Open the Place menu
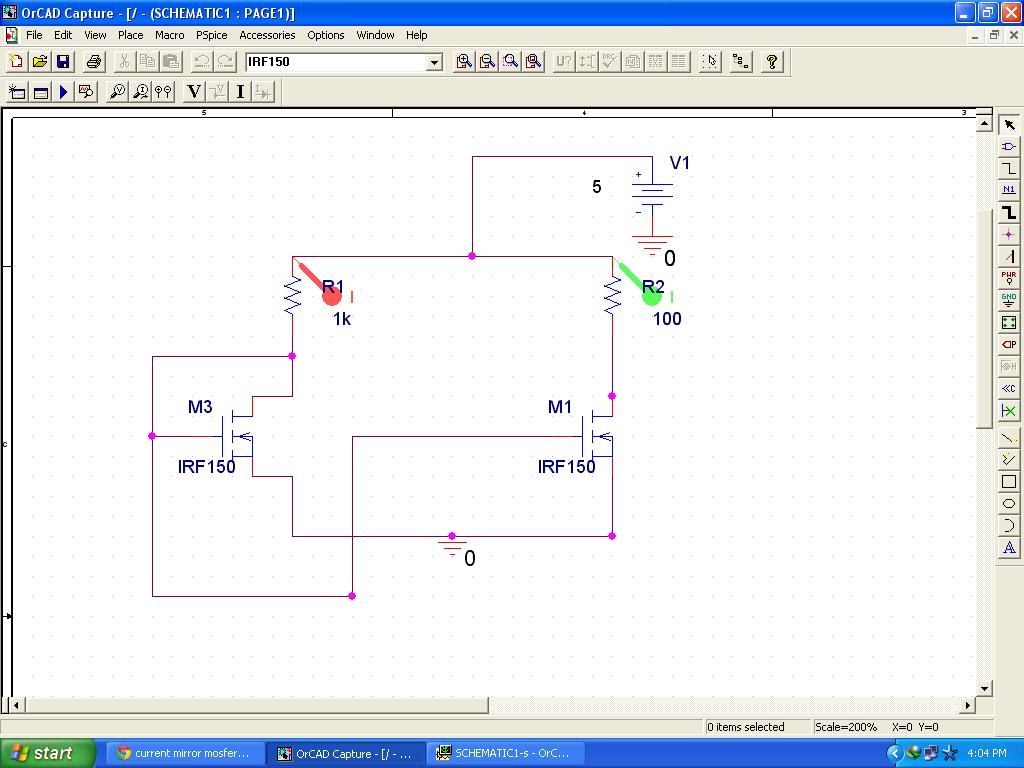This screenshot has height=768, width=1024. coord(130,35)
